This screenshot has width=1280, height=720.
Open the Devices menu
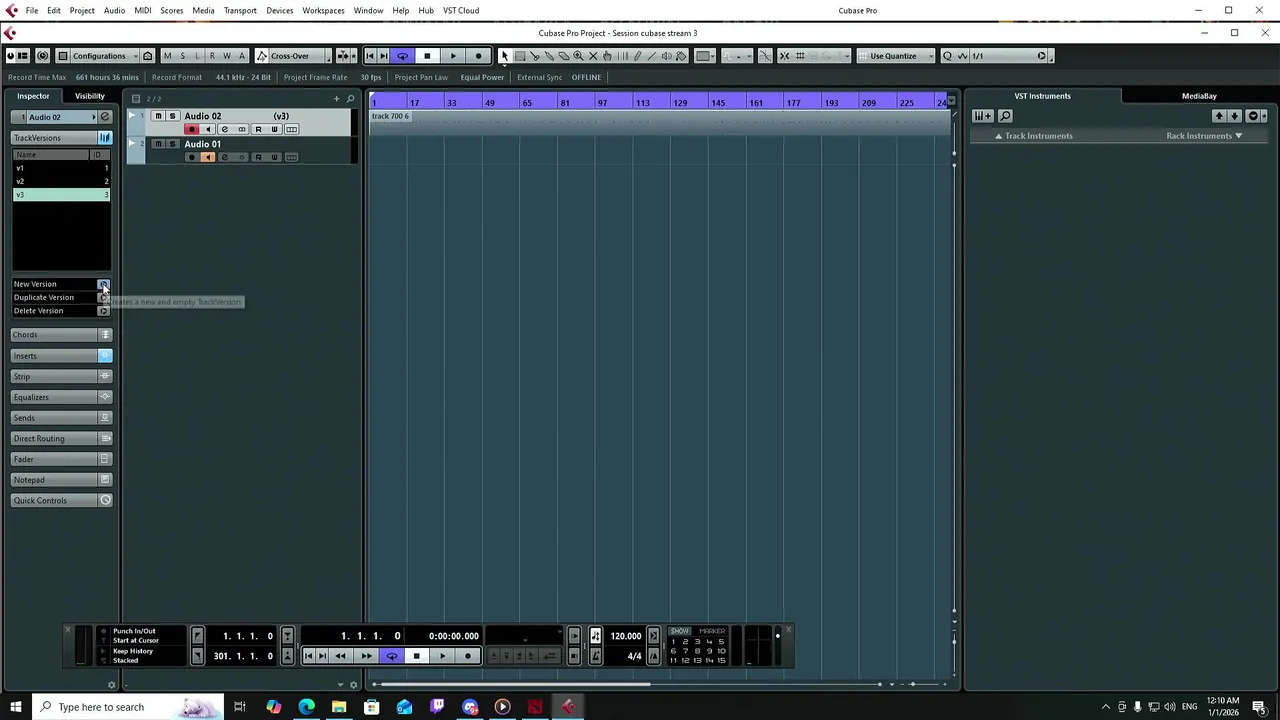point(280,10)
